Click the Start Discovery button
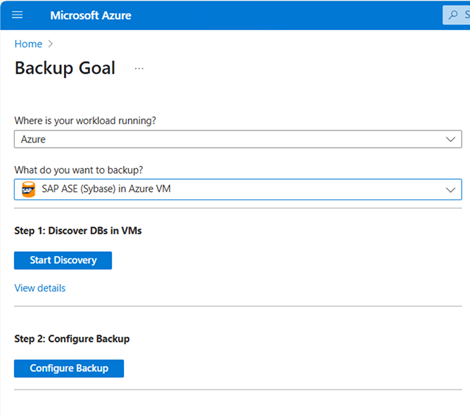Image resolution: width=470 pixels, height=417 pixels. (x=63, y=260)
